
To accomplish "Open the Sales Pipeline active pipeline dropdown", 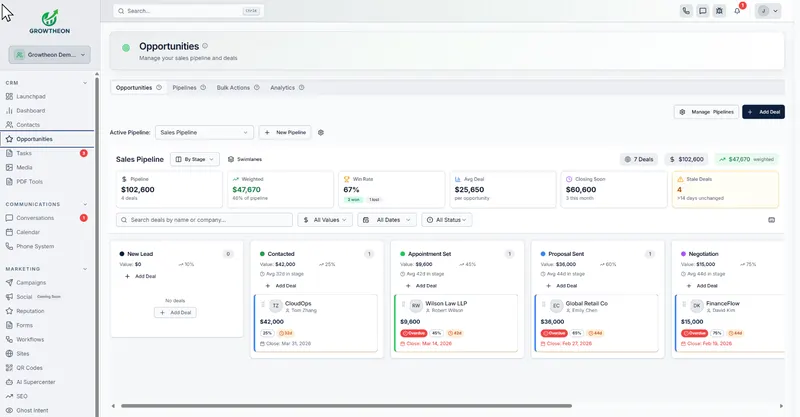I will coord(204,133).
